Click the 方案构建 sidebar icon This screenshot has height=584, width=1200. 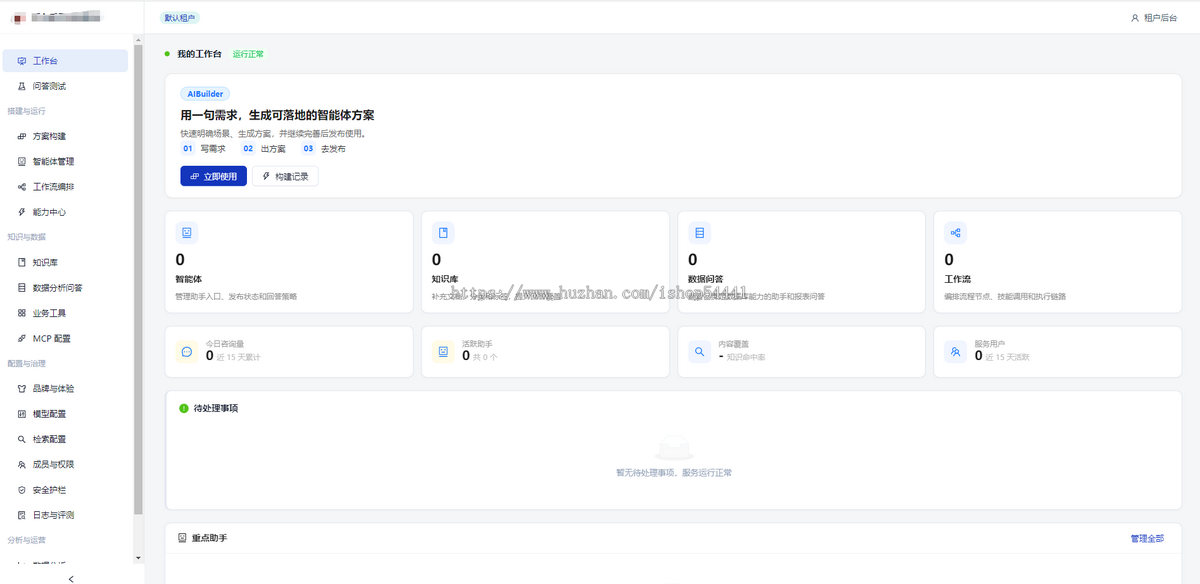[22, 136]
